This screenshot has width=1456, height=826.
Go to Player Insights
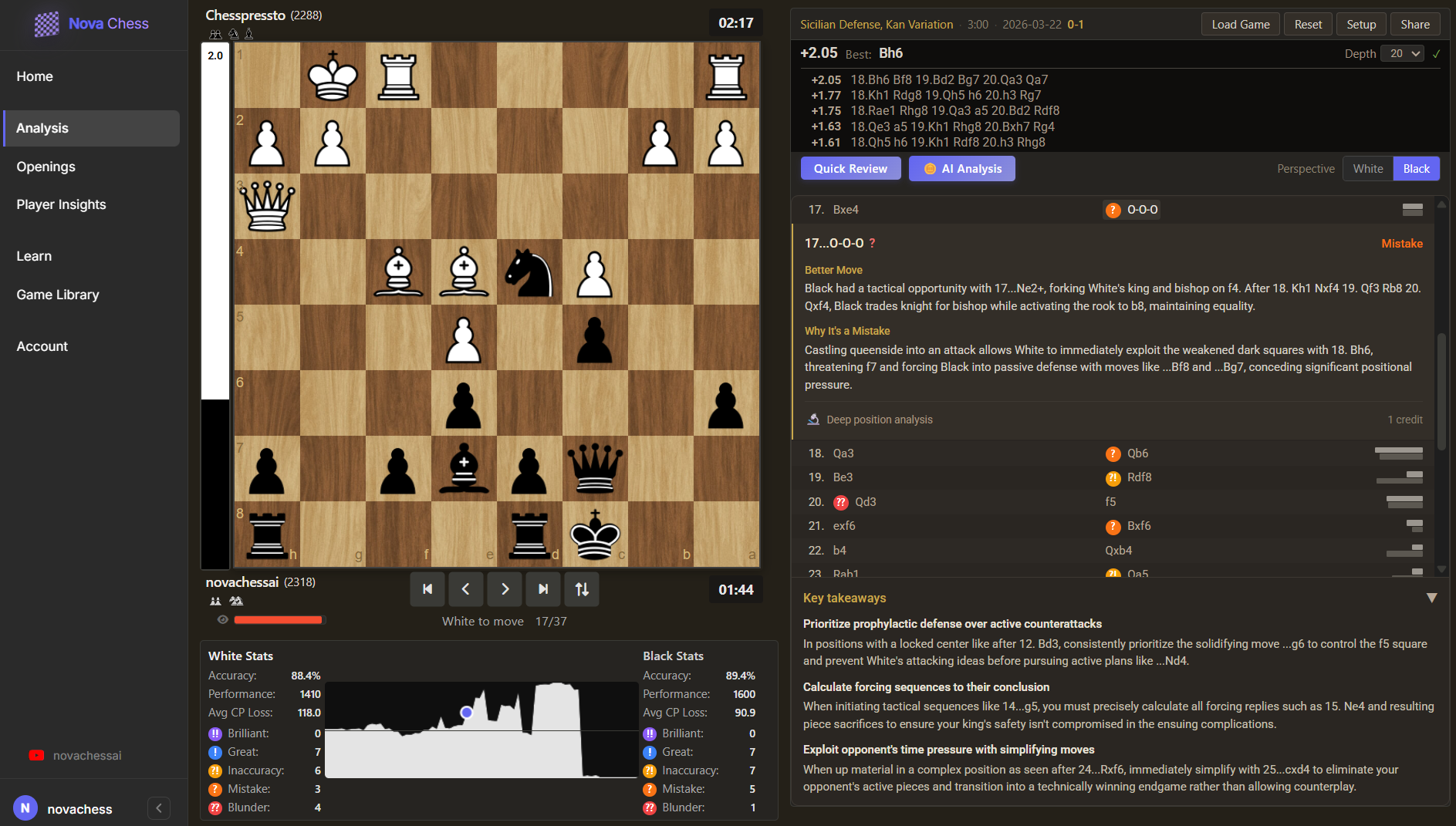coord(61,204)
